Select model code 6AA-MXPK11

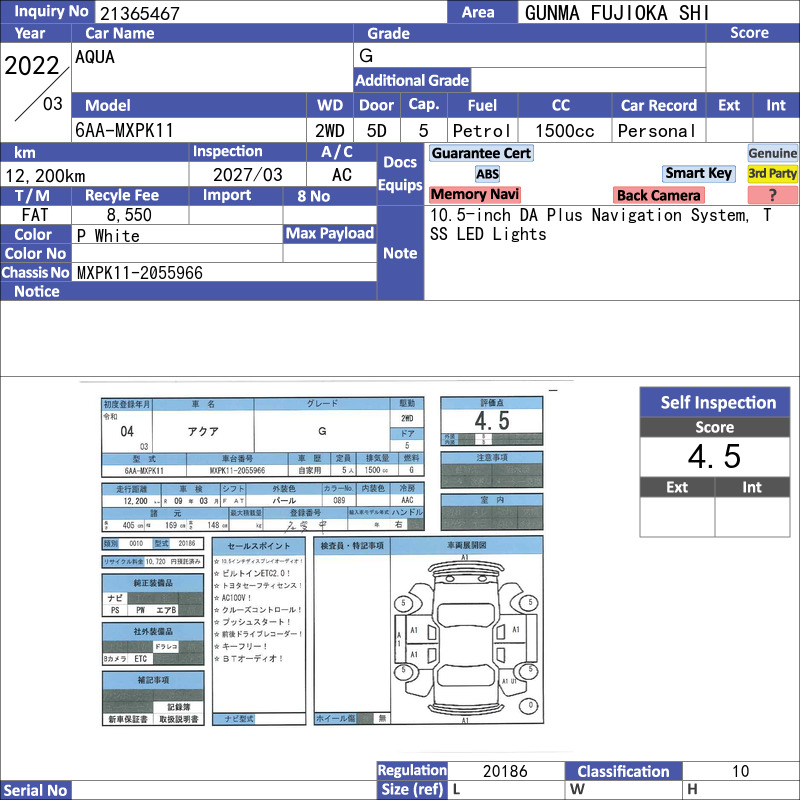coord(124,131)
